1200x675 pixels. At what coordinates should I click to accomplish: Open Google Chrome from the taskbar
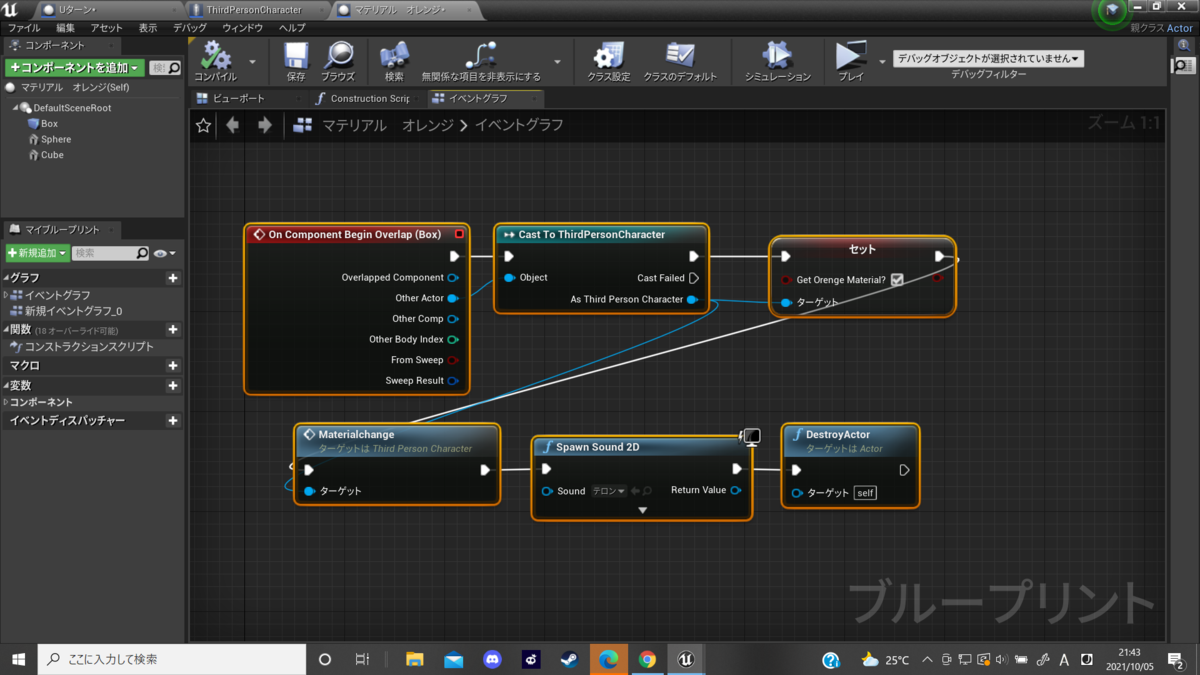(x=647, y=660)
